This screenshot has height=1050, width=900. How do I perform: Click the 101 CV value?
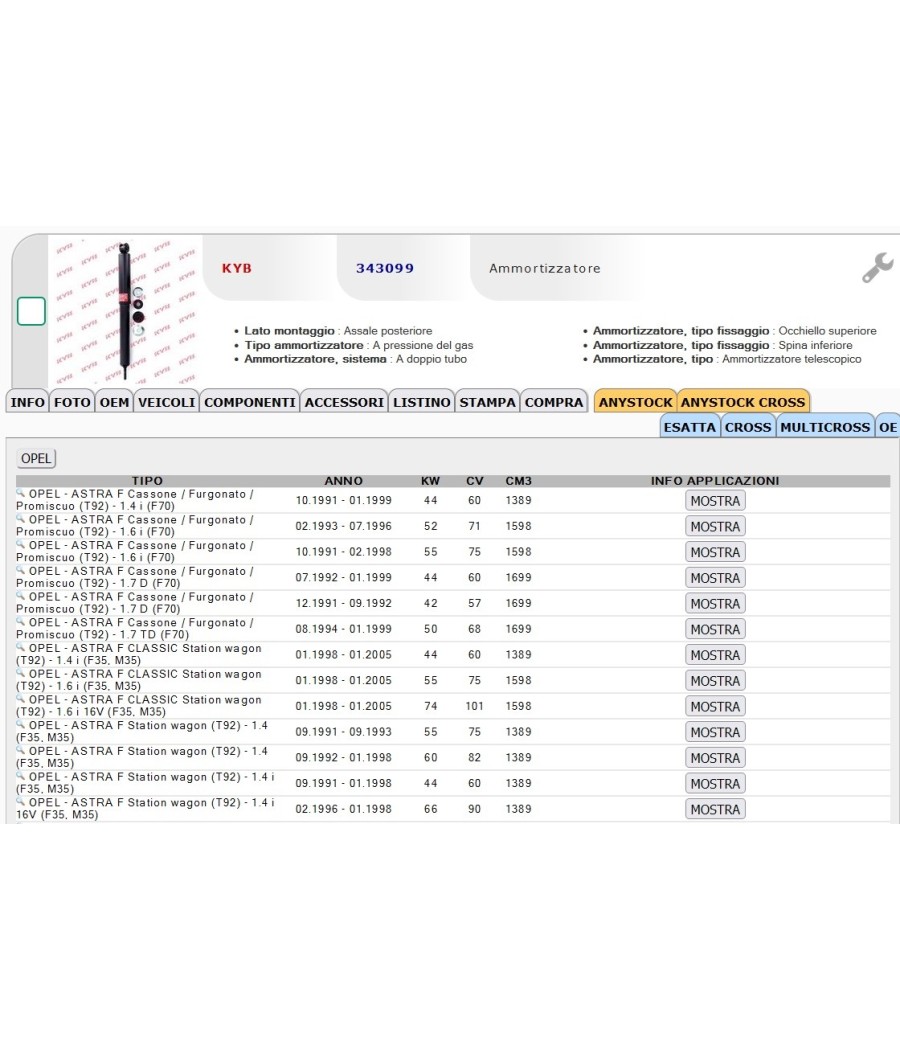[475, 706]
